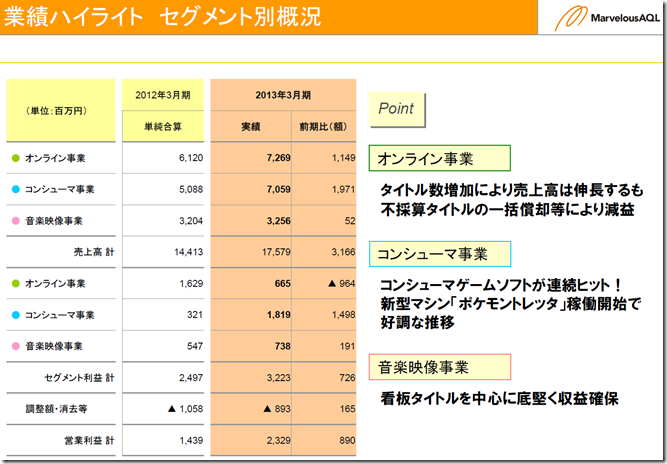Image resolution: width=667 pixels, height=464 pixels.
Task: Select the bold value 1,819
Action: point(279,315)
